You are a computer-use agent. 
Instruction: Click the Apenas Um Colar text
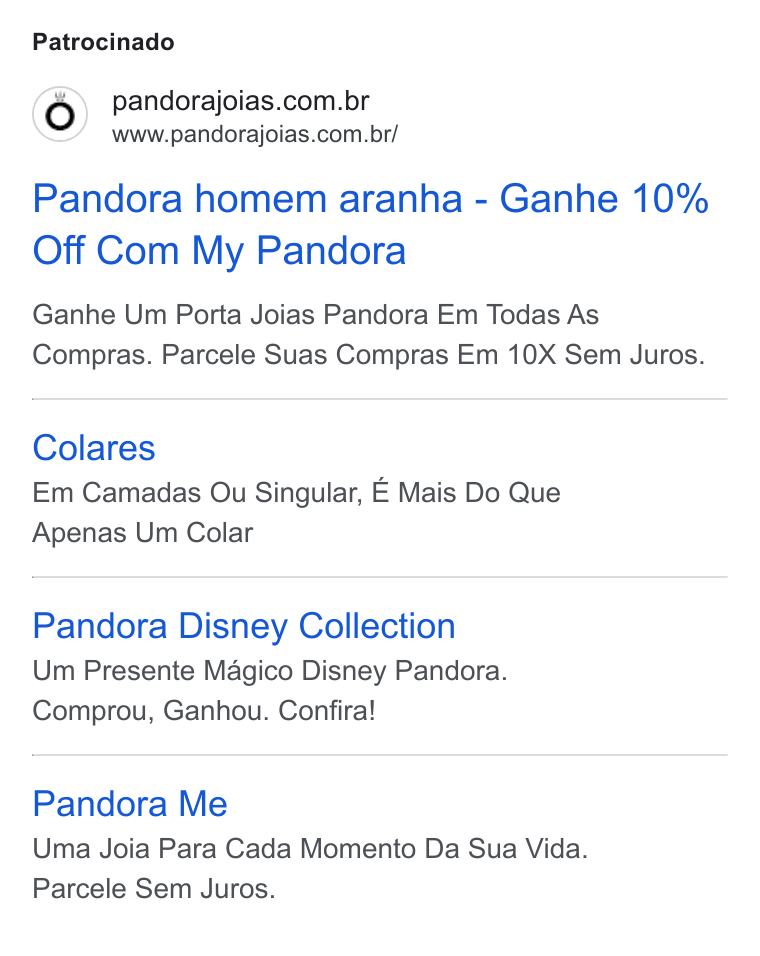click(143, 533)
